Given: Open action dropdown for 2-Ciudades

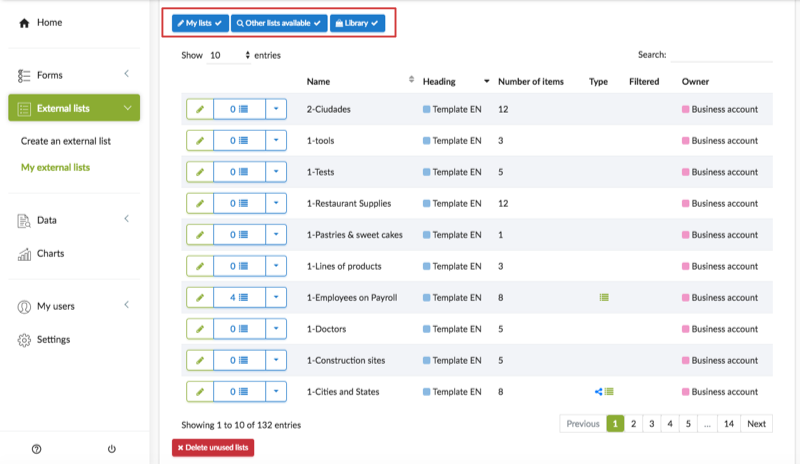Looking at the screenshot, I should click(x=276, y=109).
